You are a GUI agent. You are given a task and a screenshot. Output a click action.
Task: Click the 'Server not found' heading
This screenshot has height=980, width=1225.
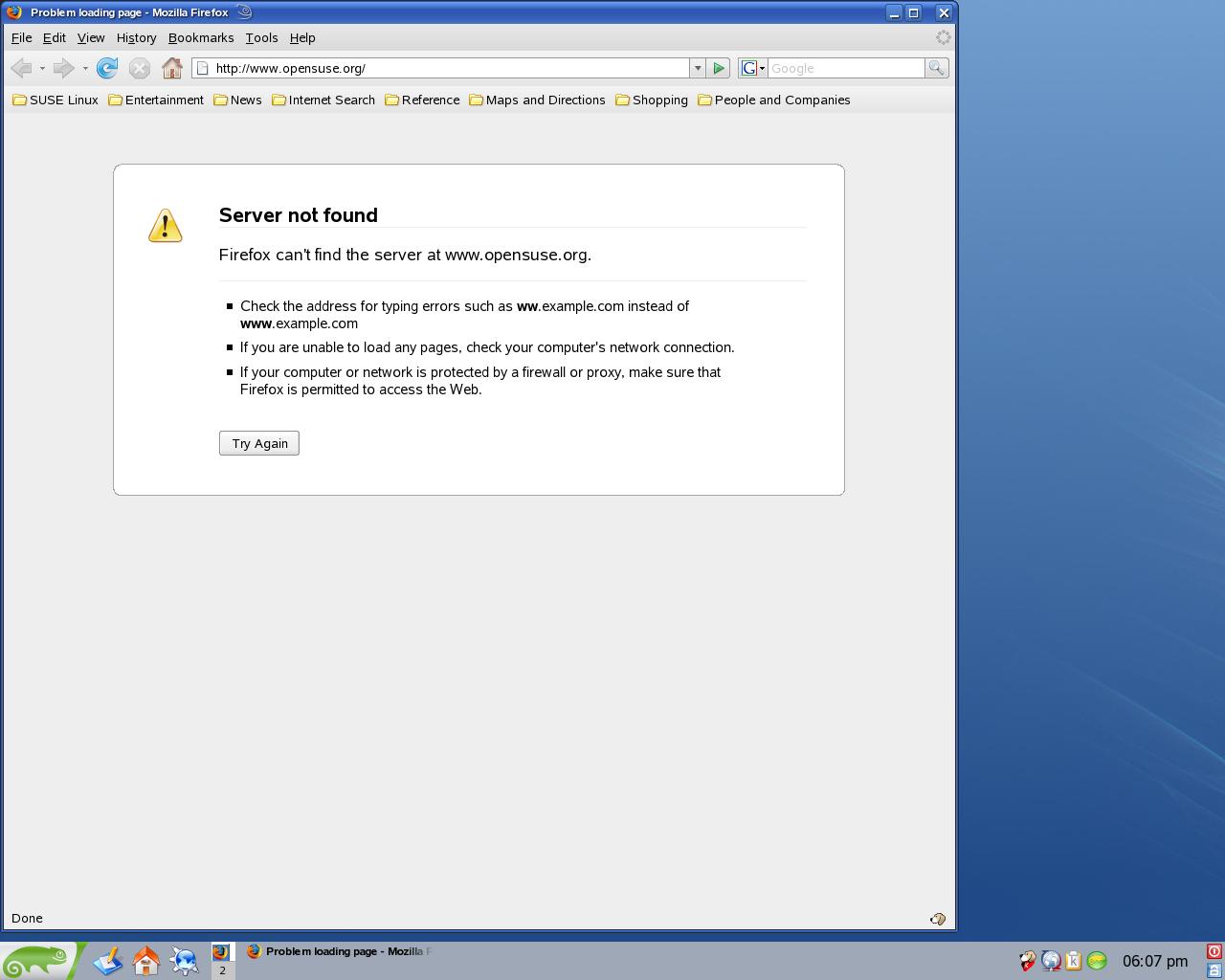tap(298, 215)
